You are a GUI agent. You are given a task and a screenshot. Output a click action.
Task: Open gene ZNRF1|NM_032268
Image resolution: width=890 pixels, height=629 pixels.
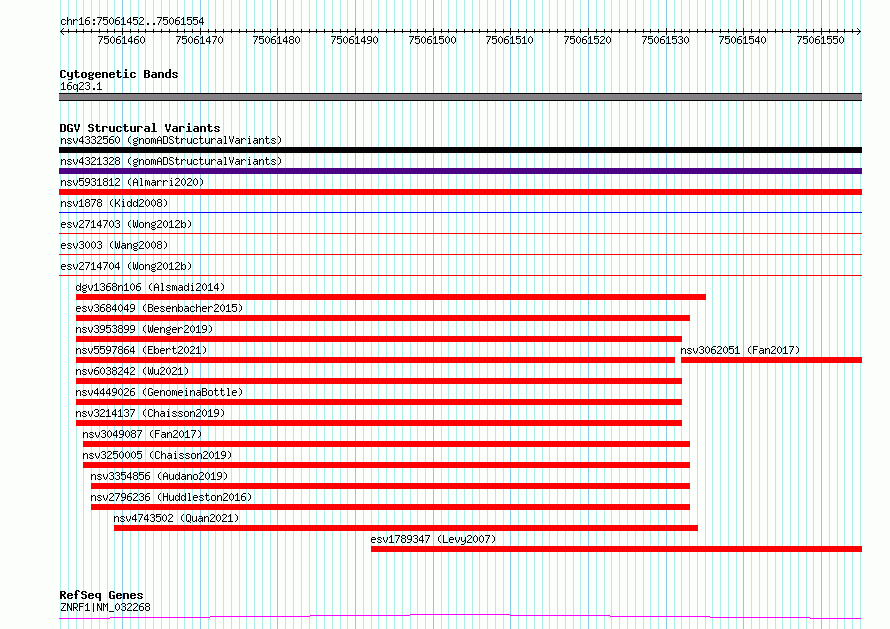105,607
